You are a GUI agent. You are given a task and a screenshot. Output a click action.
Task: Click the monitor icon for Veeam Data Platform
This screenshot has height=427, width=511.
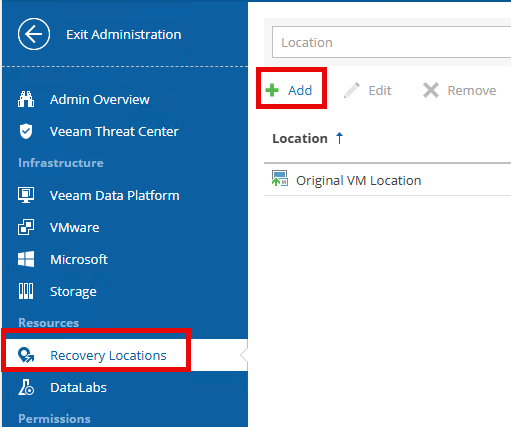point(26,195)
